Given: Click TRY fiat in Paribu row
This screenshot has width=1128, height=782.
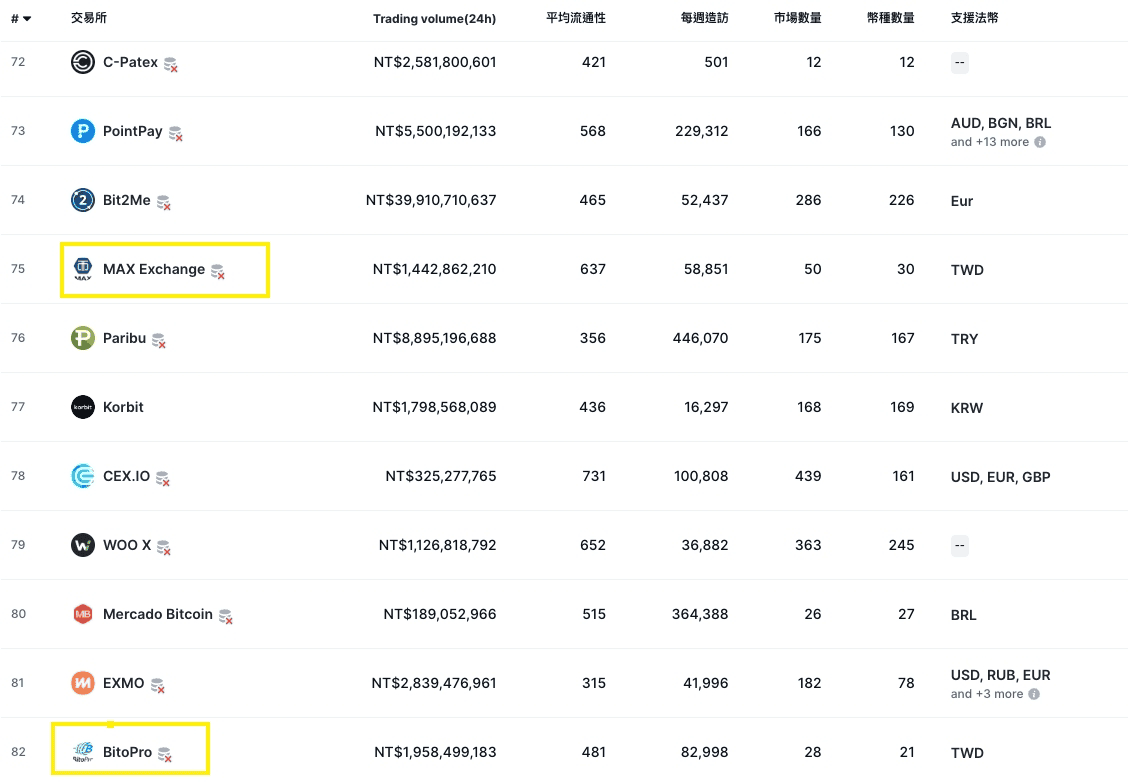Looking at the screenshot, I should [965, 339].
